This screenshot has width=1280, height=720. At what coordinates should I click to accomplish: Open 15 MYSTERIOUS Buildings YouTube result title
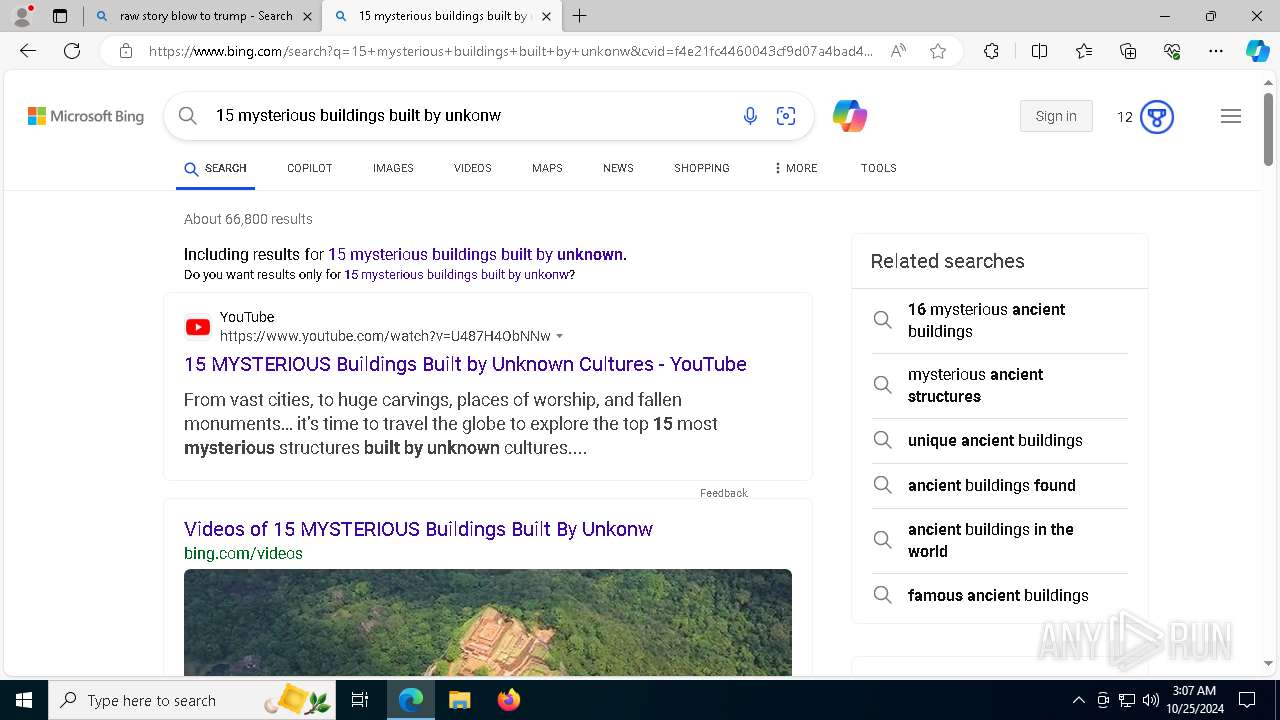point(465,364)
